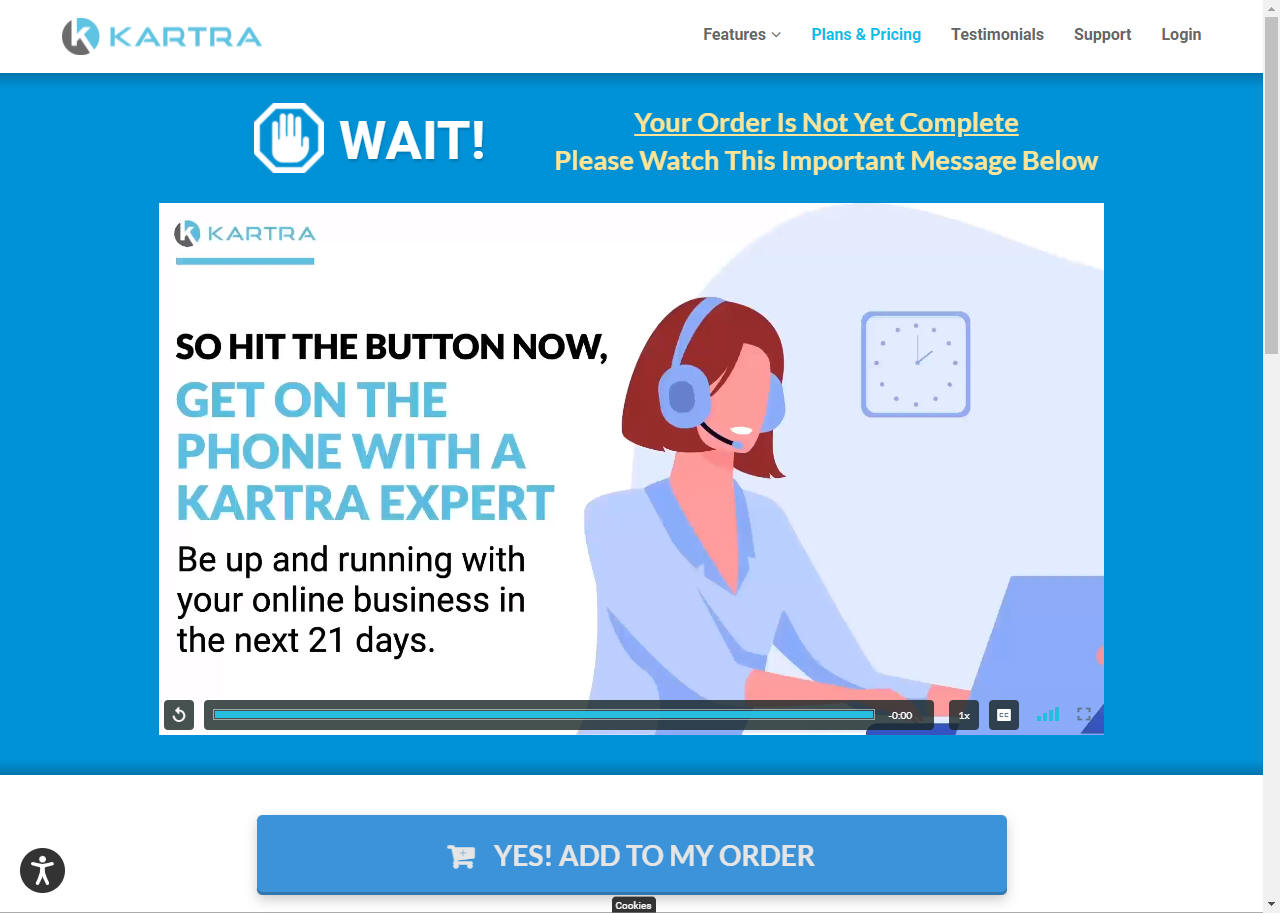Enter fullscreen mode on video
This screenshot has height=913, width=1280.
tap(1084, 714)
